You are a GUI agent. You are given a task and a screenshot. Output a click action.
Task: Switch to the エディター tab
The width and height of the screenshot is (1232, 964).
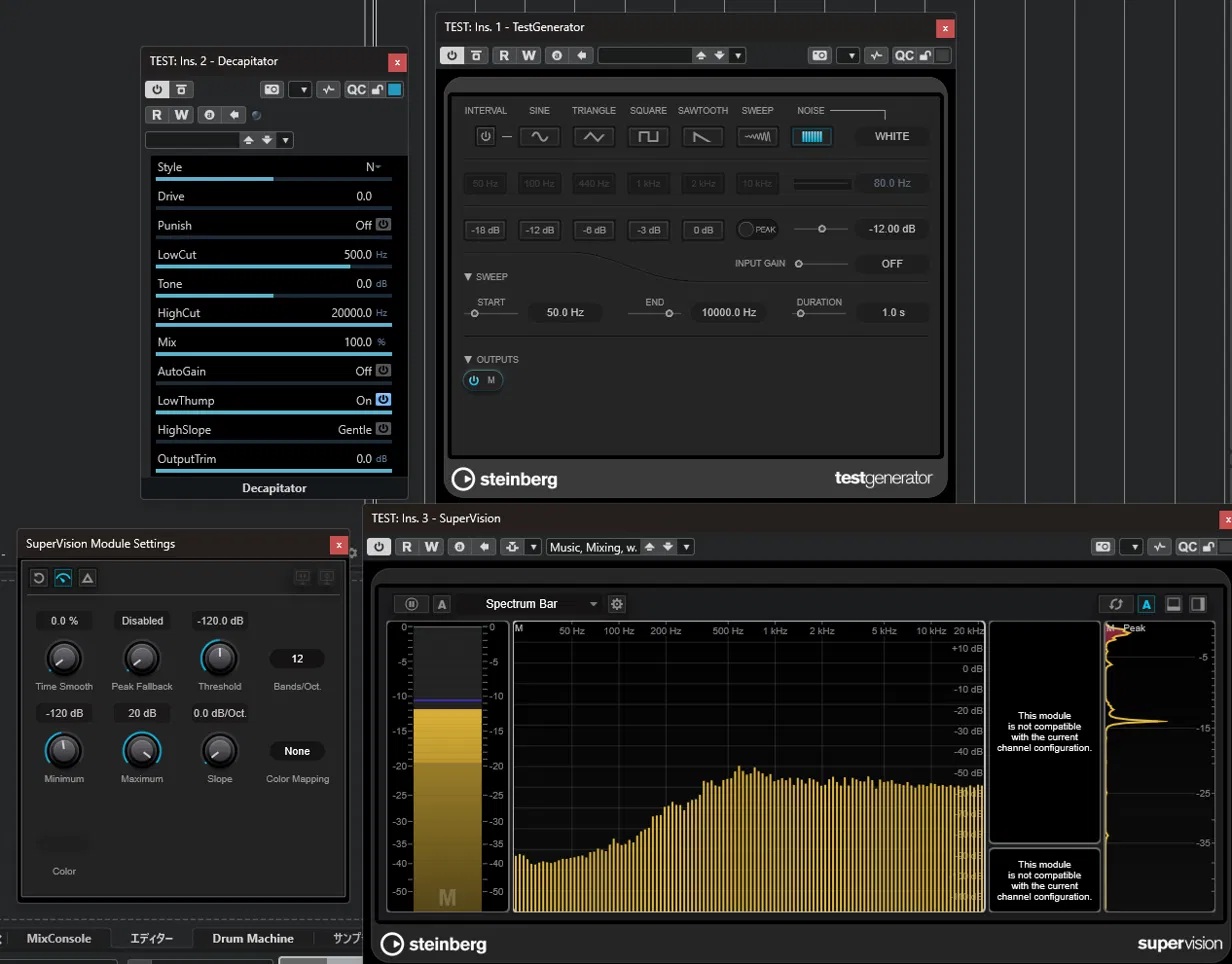[x=150, y=938]
